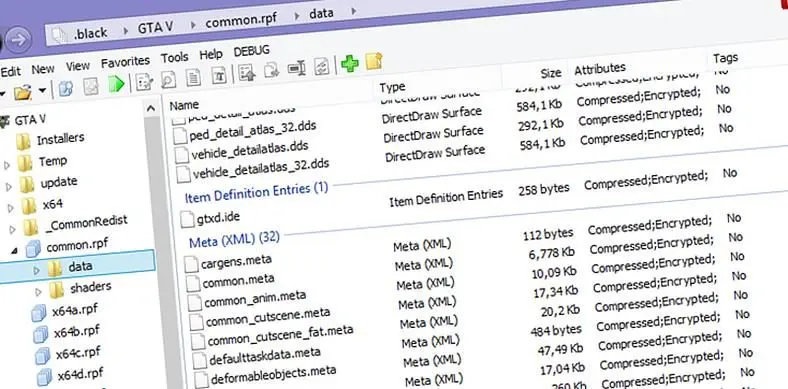Viewport: 788px width, 389px height.
Task: Click GTA V in the address breadcrumb
Action: 156,27
